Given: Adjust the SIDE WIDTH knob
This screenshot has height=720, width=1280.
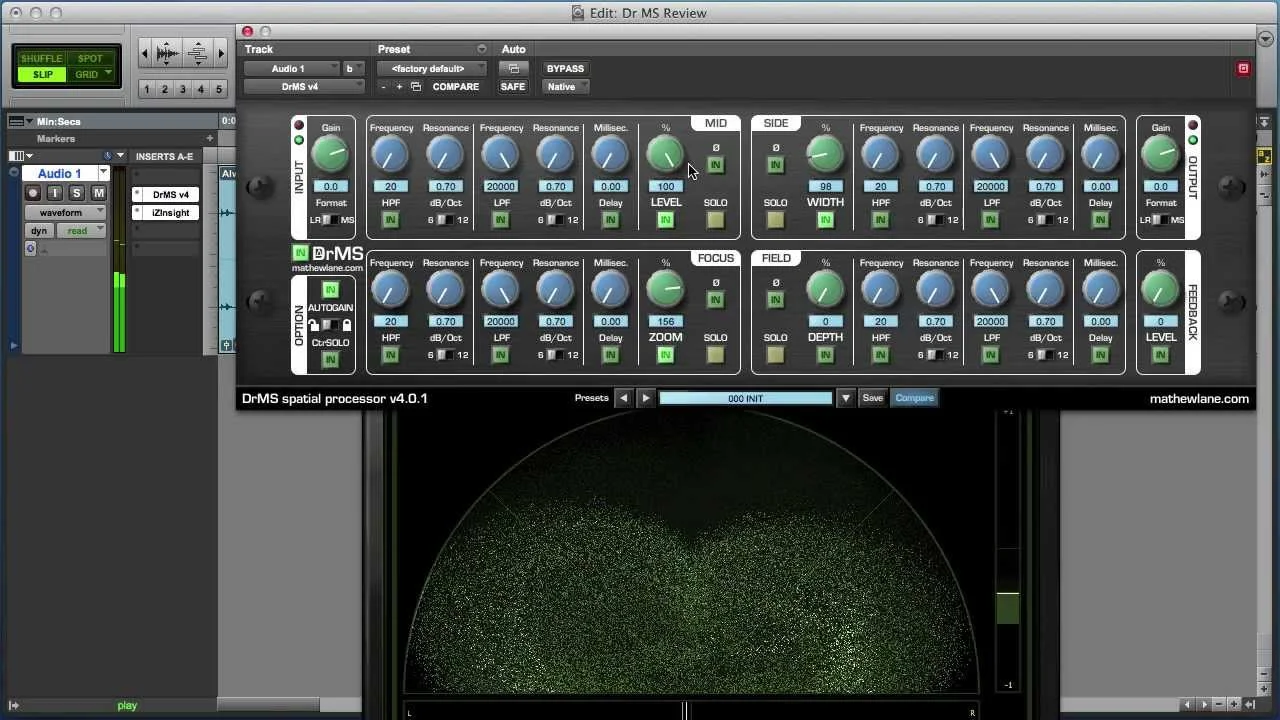Looking at the screenshot, I should 825,155.
